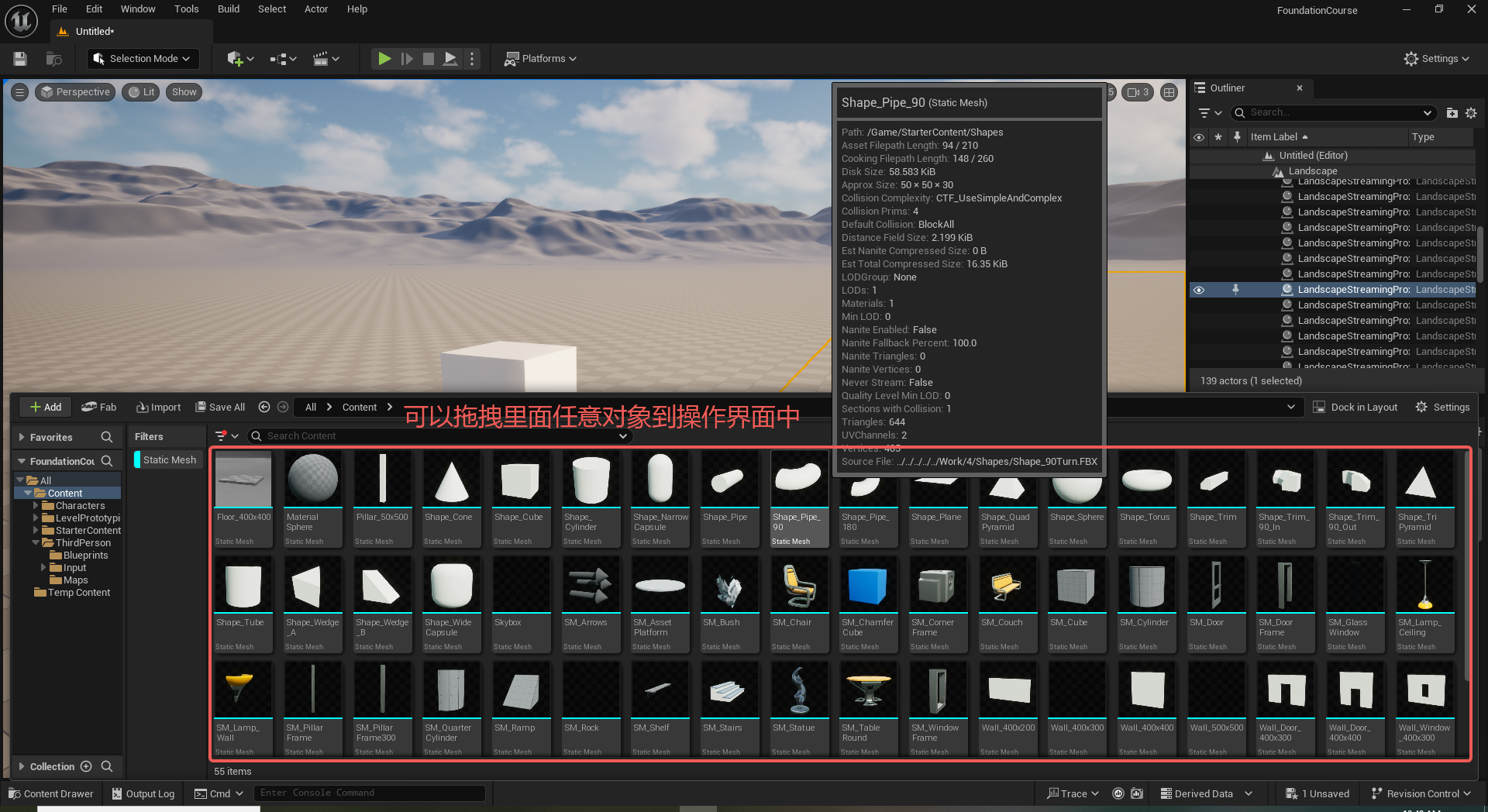The image size is (1488, 812).
Task: Create new folder in Outliner
Action: tap(1452, 113)
